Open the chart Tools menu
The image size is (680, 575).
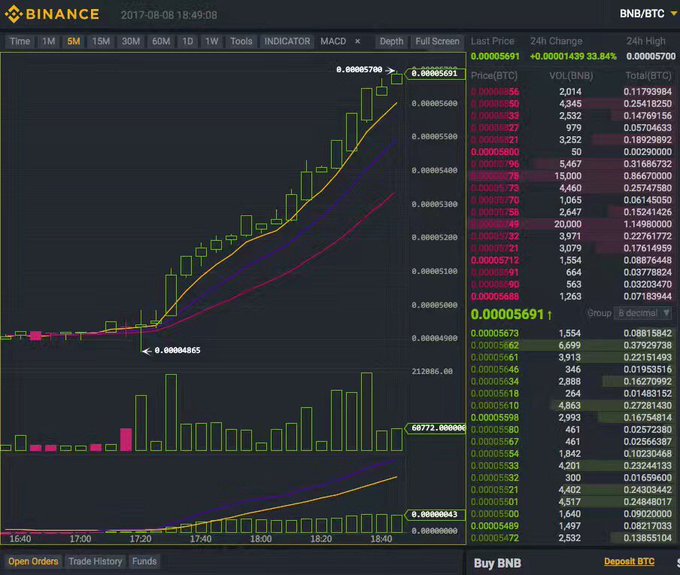tap(241, 41)
